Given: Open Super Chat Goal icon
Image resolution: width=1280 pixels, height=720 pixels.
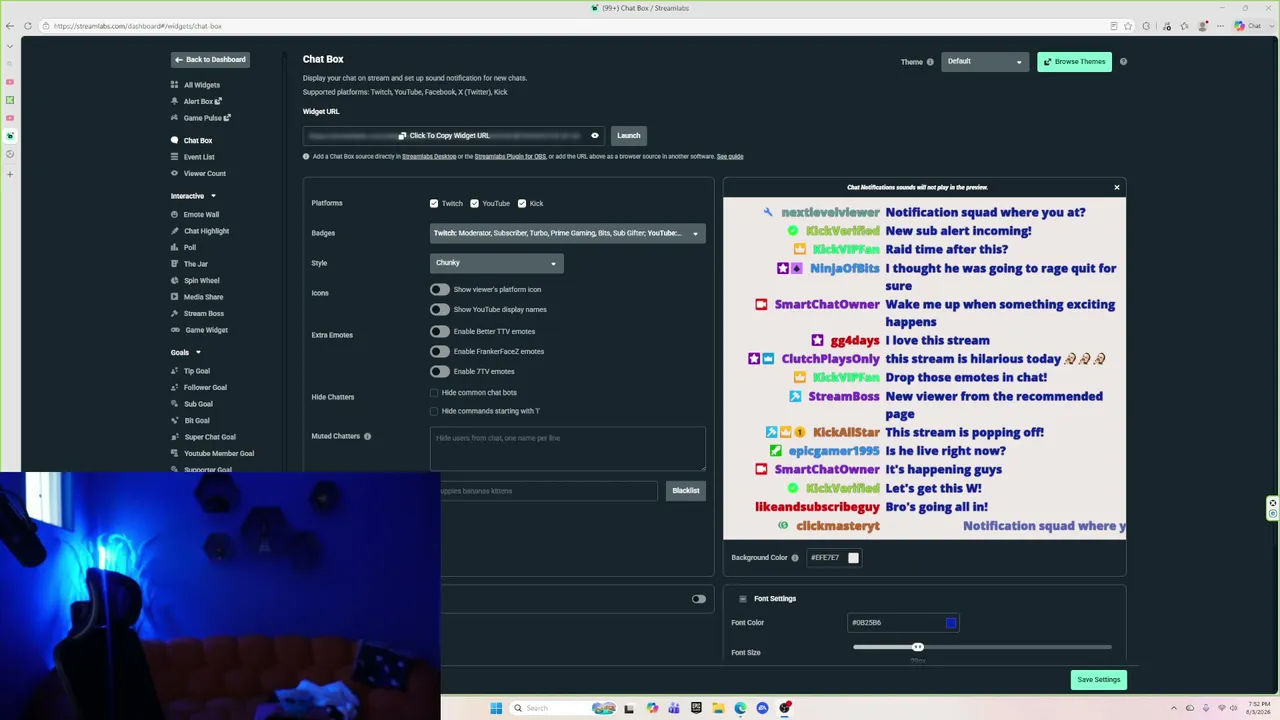Looking at the screenshot, I should click(174, 437).
